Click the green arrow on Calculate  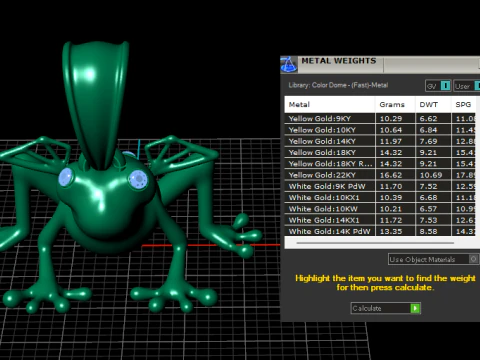pyautogui.click(x=415, y=308)
